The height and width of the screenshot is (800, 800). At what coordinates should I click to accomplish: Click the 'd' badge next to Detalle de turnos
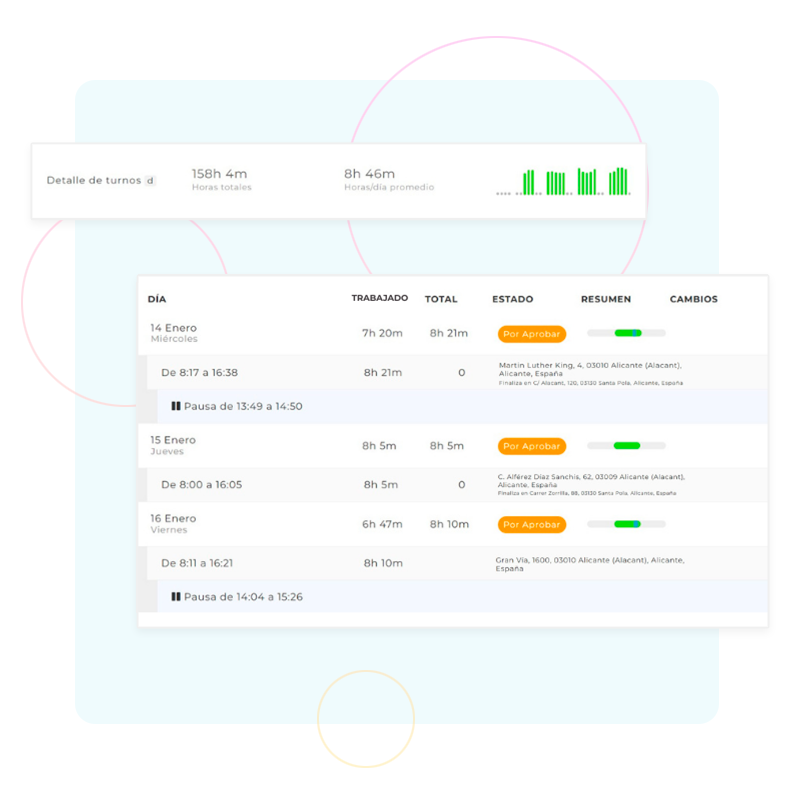click(x=150, y=181)
